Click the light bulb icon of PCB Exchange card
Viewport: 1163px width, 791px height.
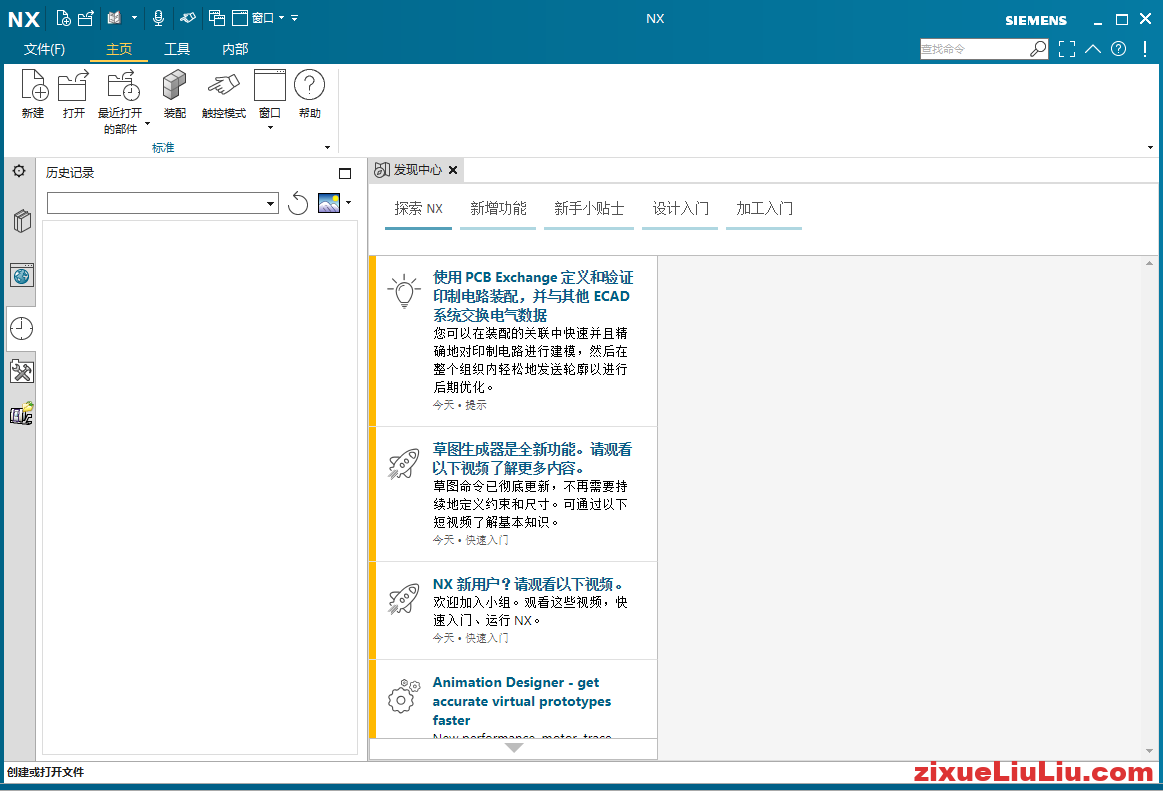coord(403,290)
